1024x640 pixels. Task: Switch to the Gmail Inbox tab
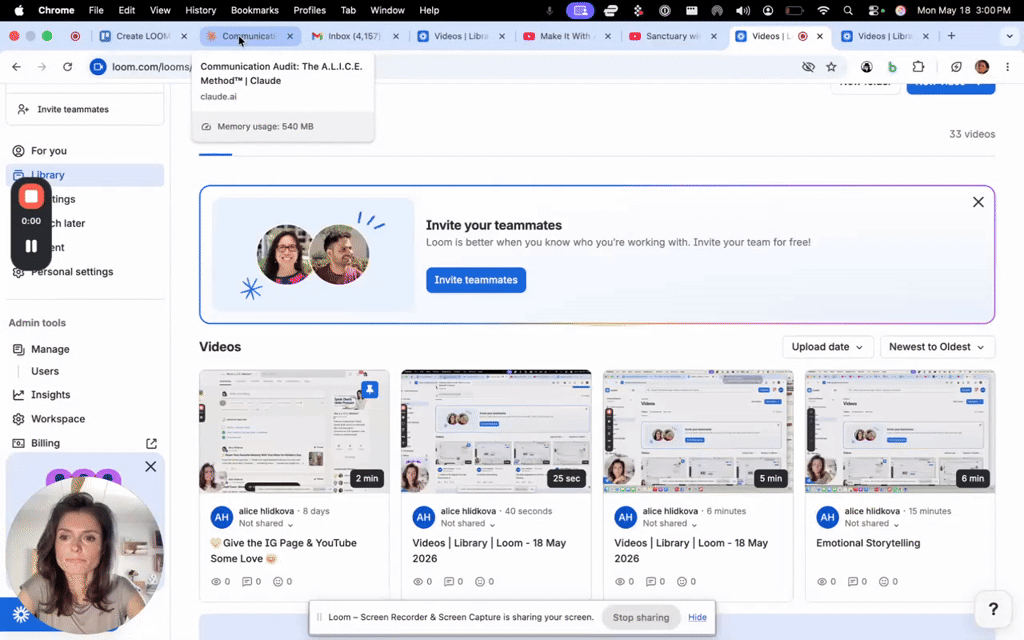[355, 37]
